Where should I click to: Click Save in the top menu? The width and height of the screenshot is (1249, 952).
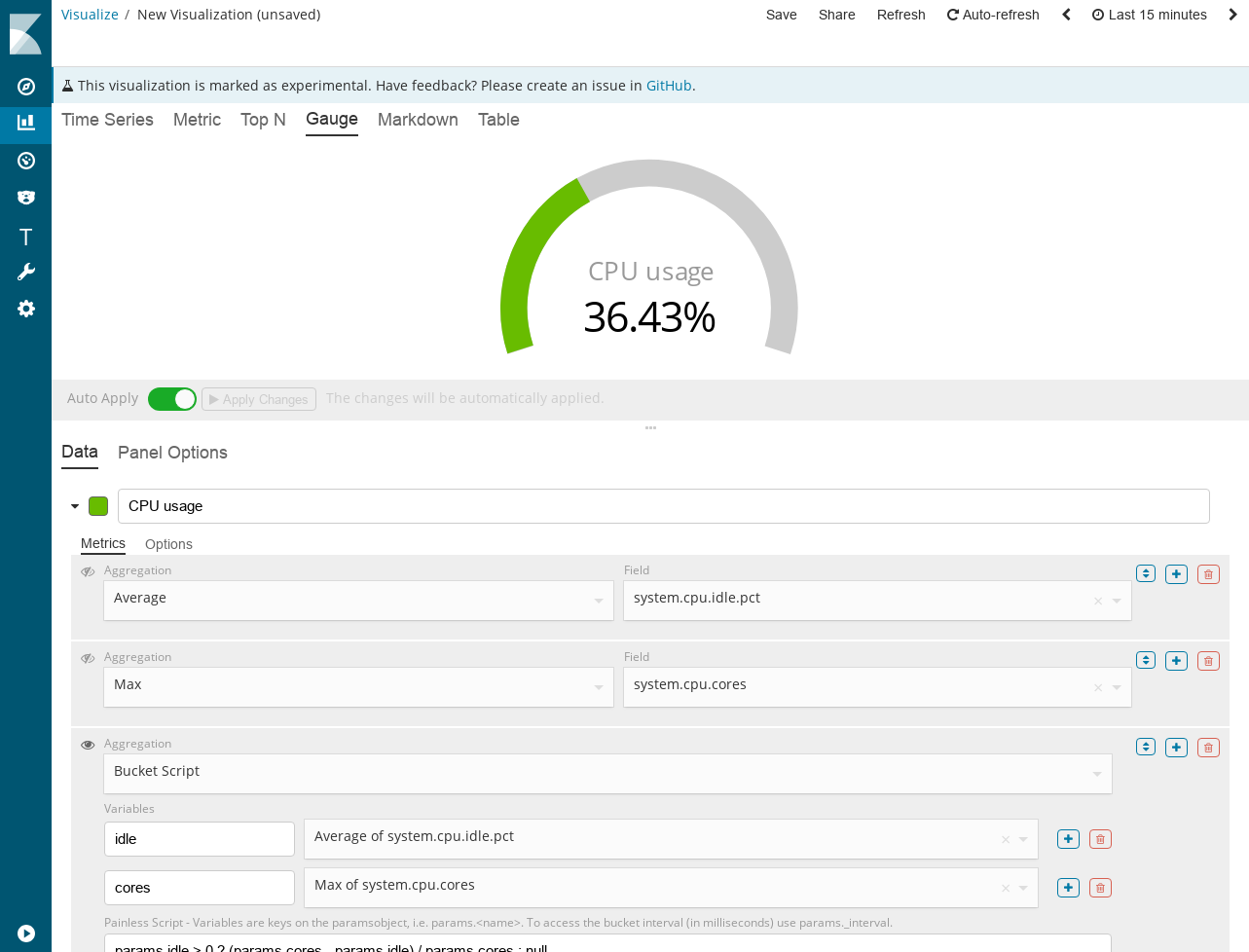tap(781, 15)
